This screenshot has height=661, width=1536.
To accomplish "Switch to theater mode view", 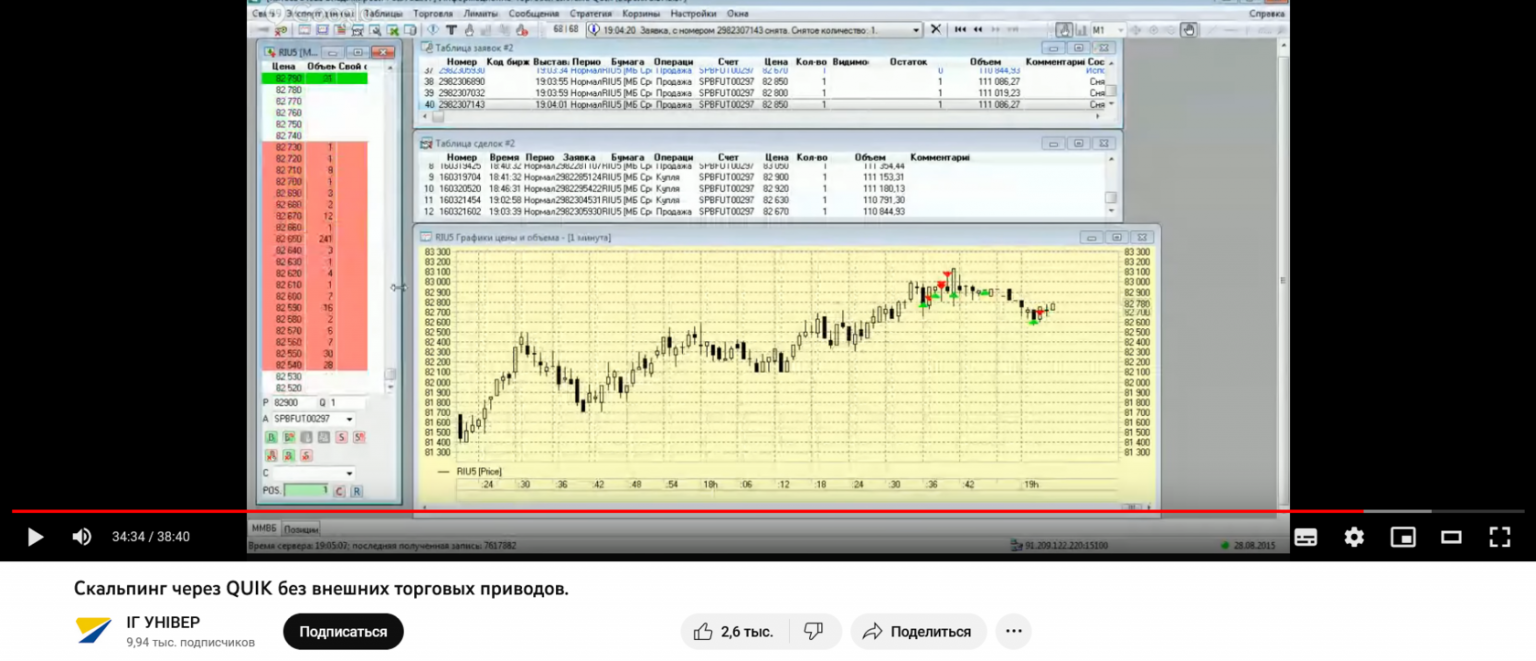I will click(1451, 537).
